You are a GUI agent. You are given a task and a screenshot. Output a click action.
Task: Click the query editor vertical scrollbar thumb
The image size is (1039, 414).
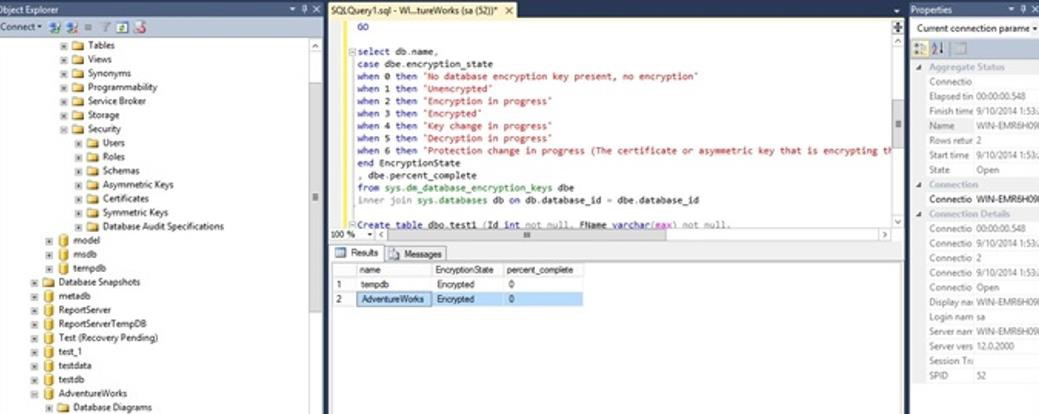tap(898, 124)
